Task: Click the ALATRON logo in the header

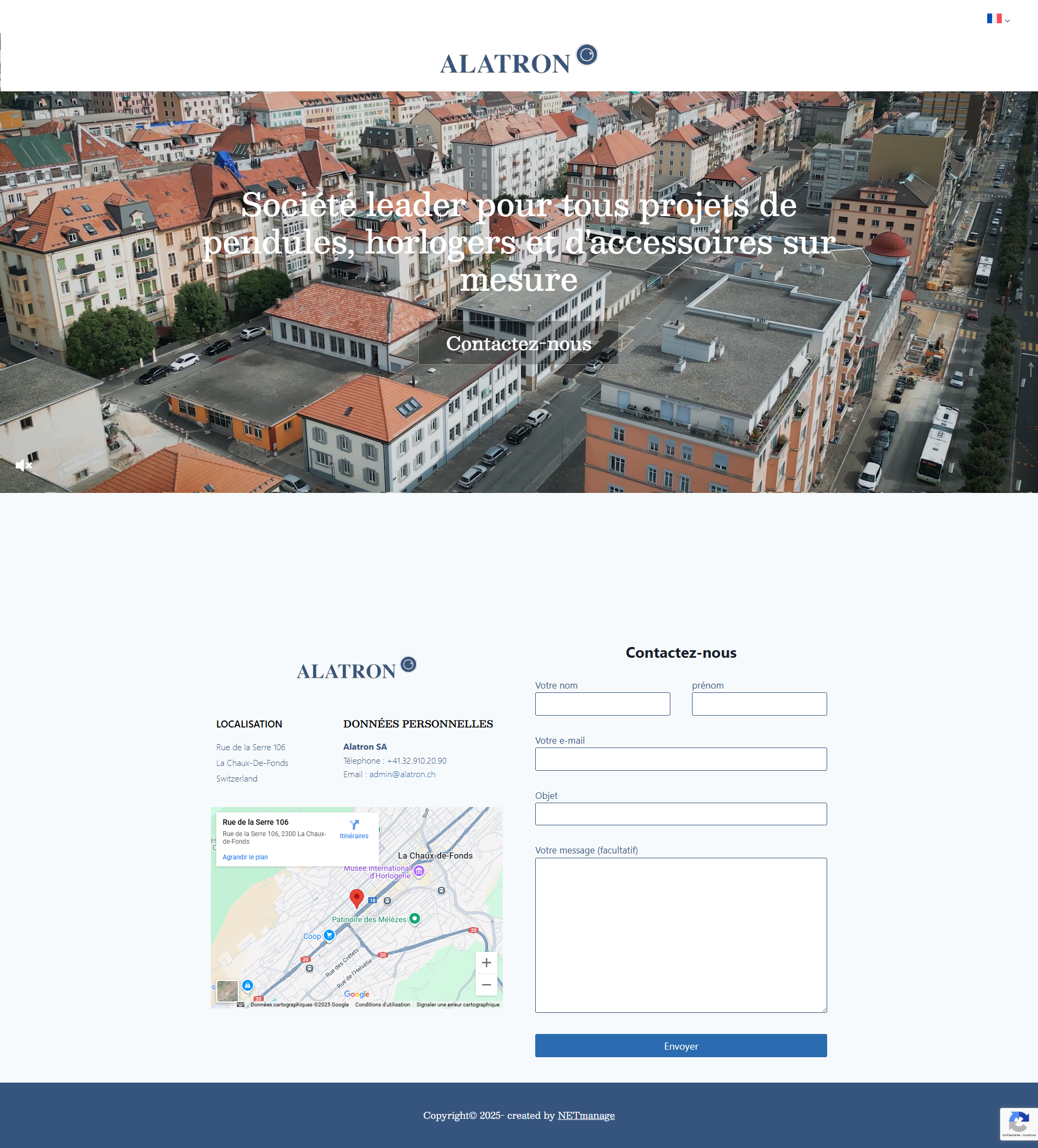Action: (518, 59)
